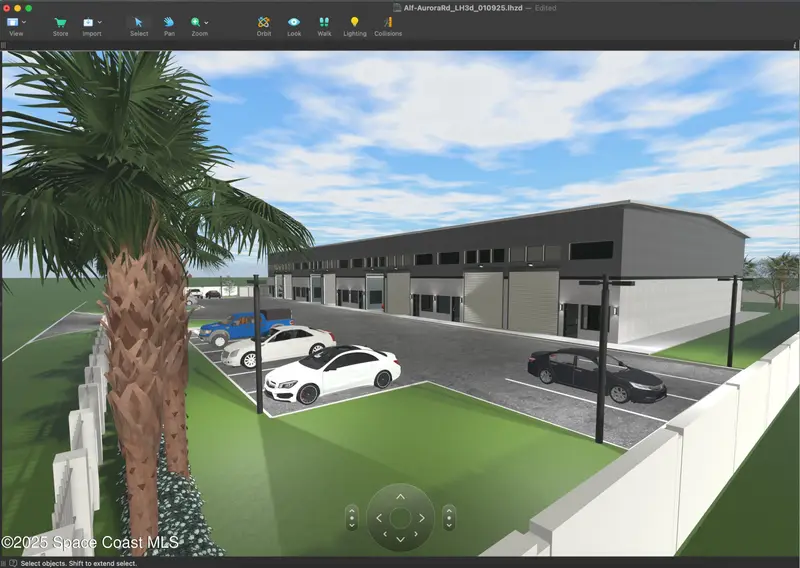Select the black sedan in parking lot
Image resolution: width=800 pixels, height=568 pixels.
[596, 374]
